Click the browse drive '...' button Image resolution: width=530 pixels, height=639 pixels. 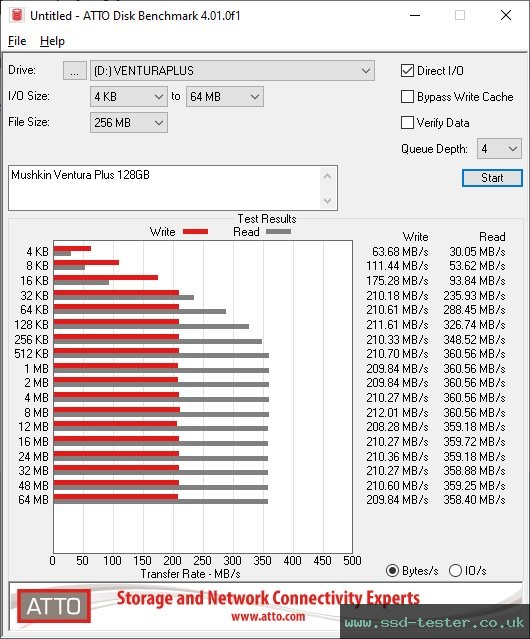tap(75, 71)
